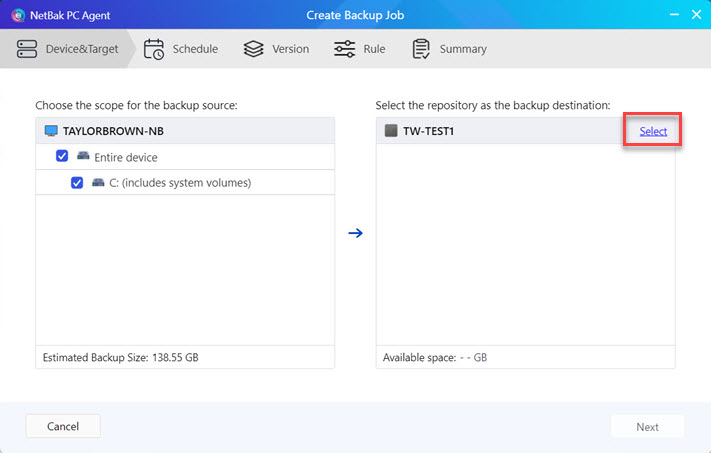Click the C: drive volume icon
The width and height of the screenshot is (711, 453).
point(98,183)
